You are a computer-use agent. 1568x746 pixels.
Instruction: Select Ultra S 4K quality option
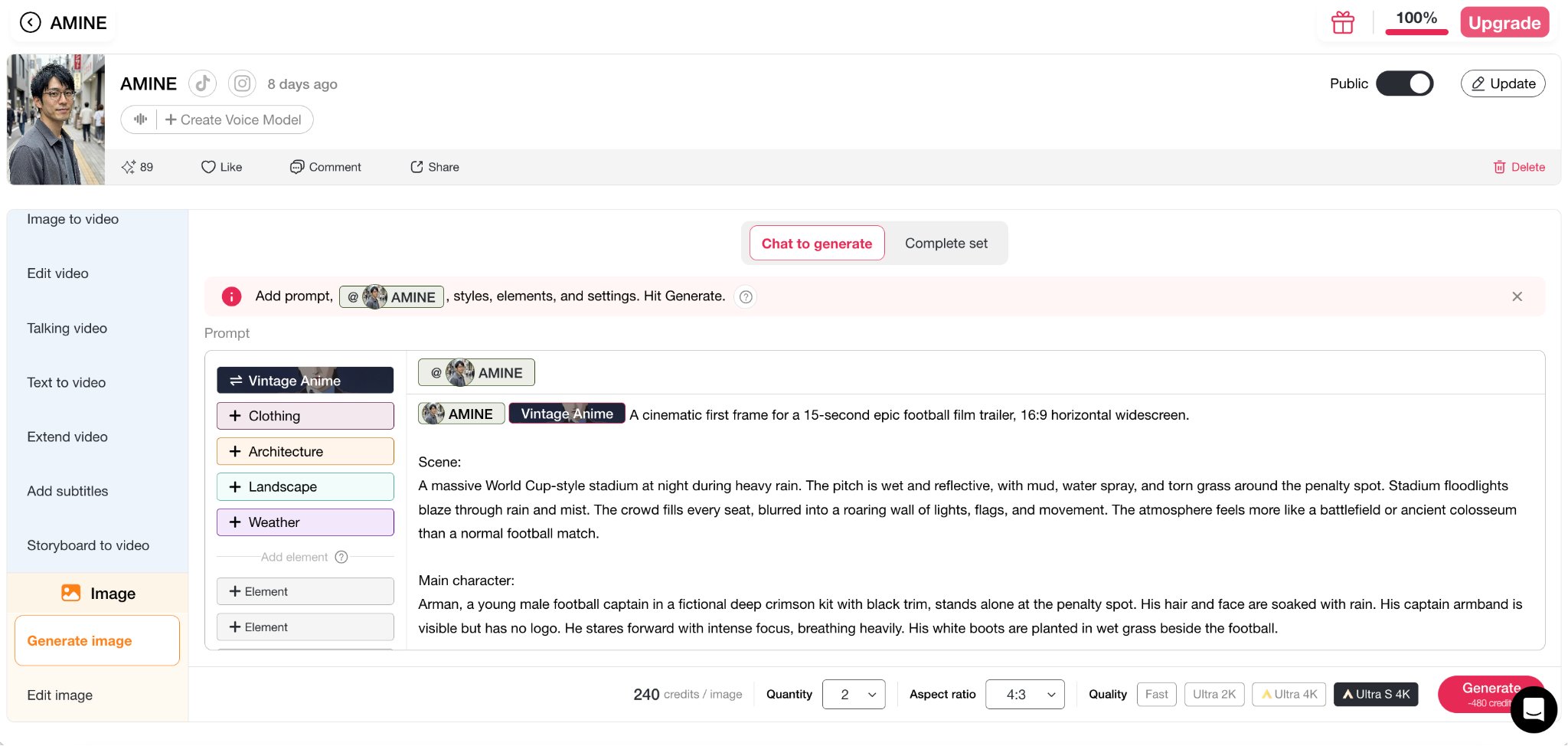pyautogui.click(x=1376, y=694)
